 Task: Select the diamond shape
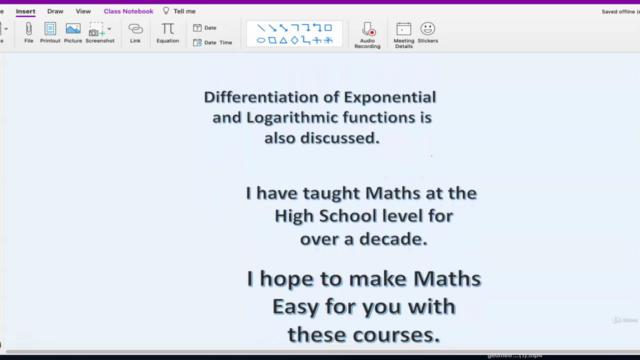pos(295,40)
